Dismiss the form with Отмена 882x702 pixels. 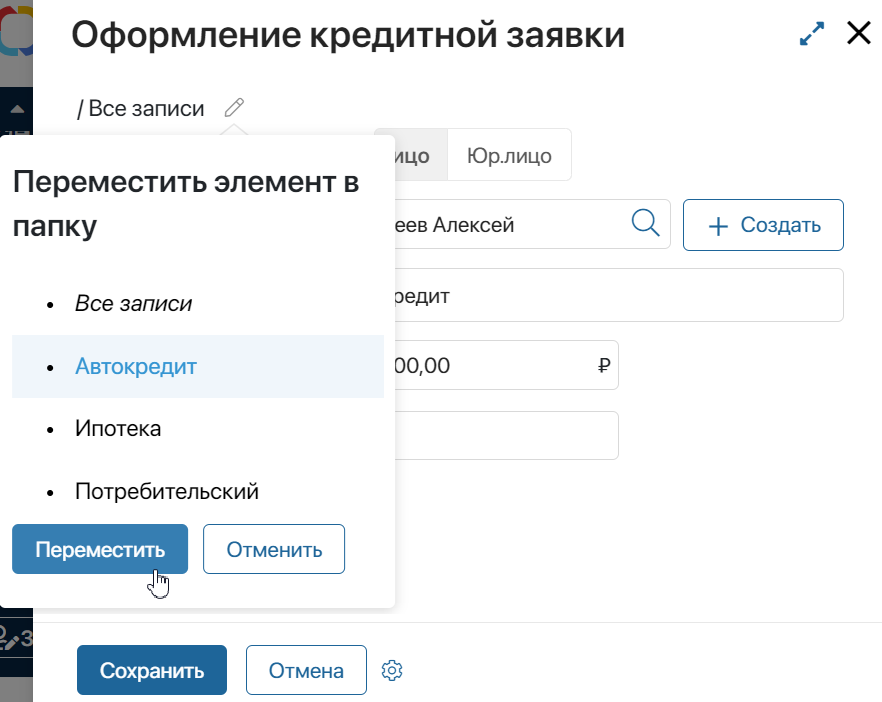(306, 670)
